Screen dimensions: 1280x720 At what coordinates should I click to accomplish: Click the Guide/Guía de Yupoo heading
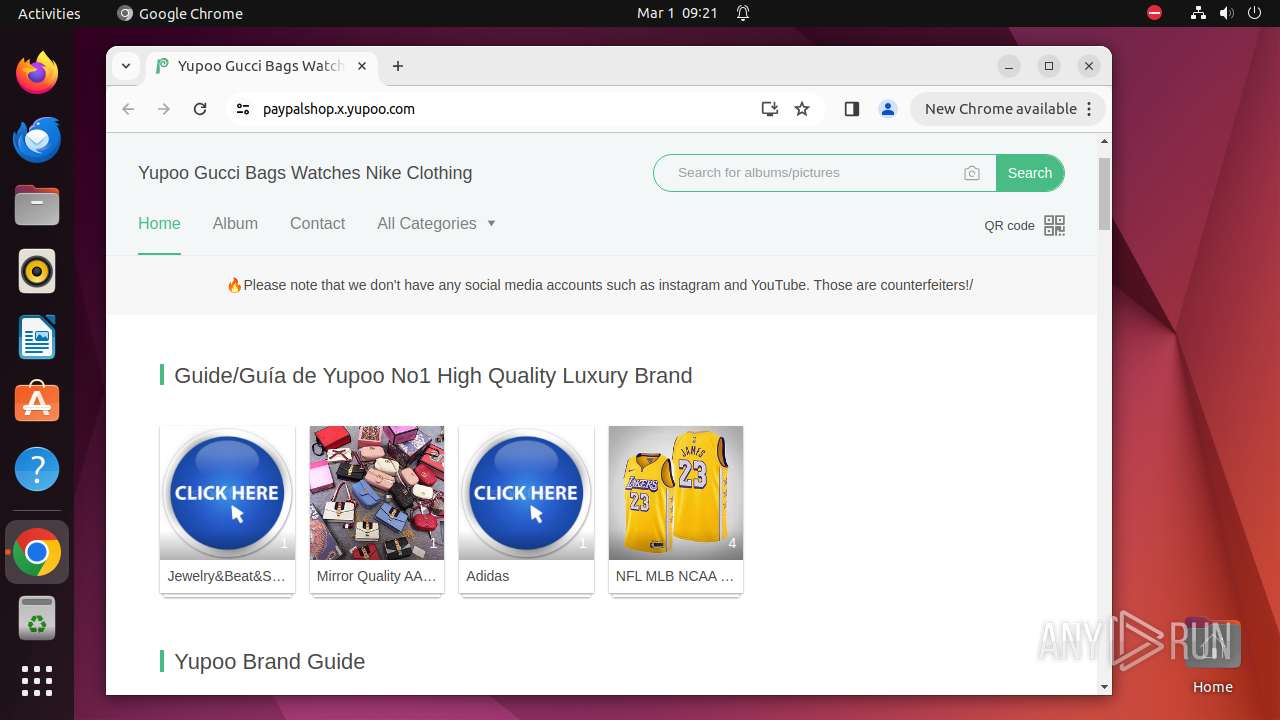[433, 376]
